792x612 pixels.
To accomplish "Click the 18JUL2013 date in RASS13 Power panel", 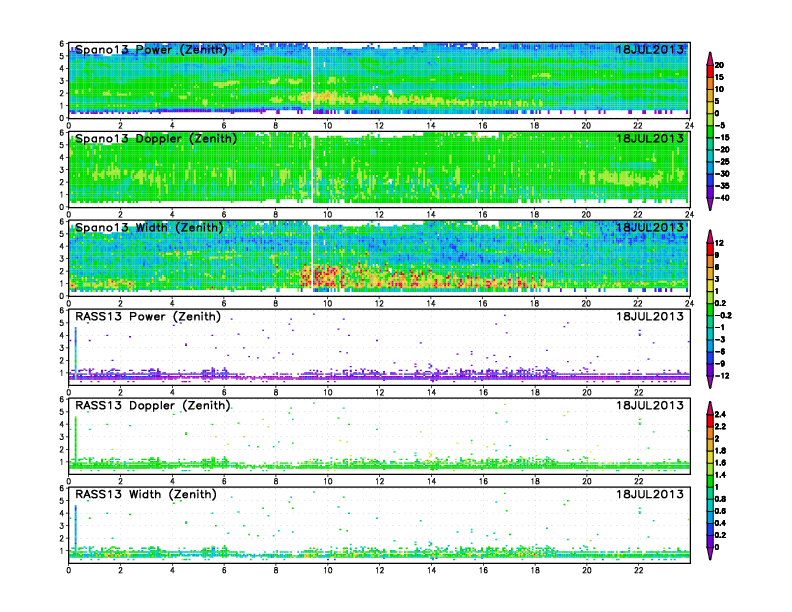I will [x=650, y=317].
